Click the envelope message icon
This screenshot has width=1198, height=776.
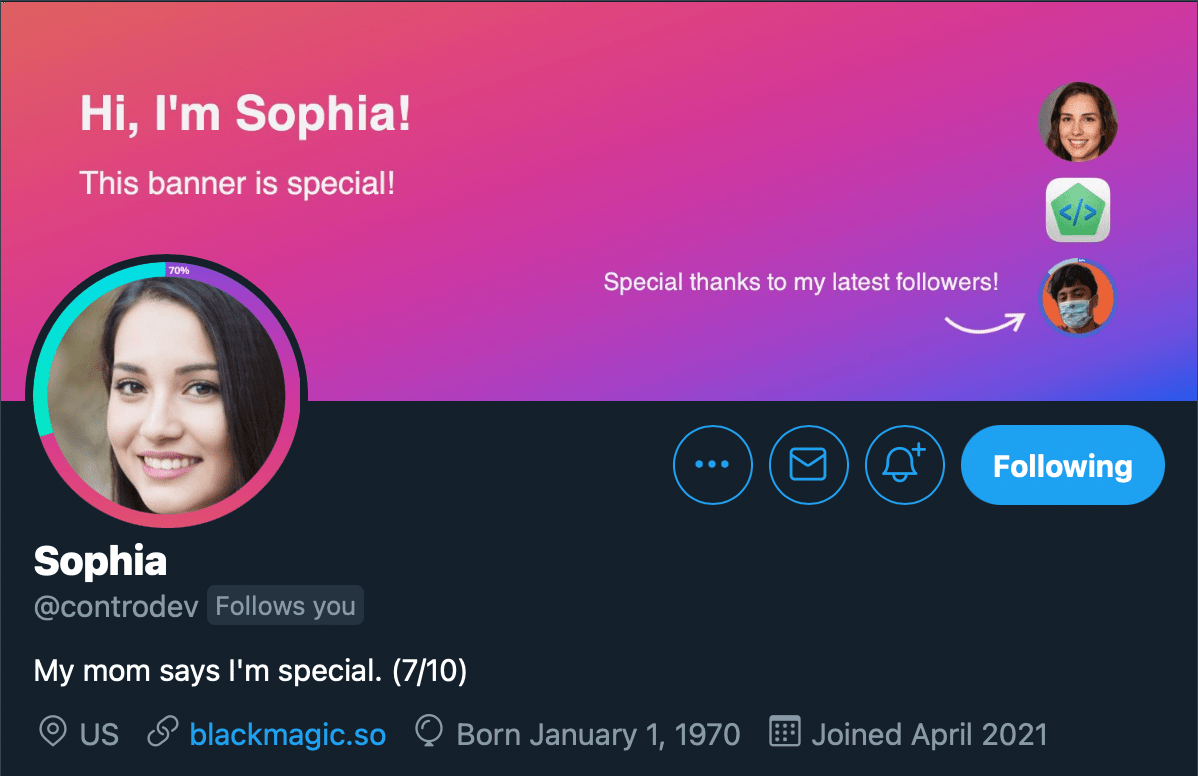(808, 465)
